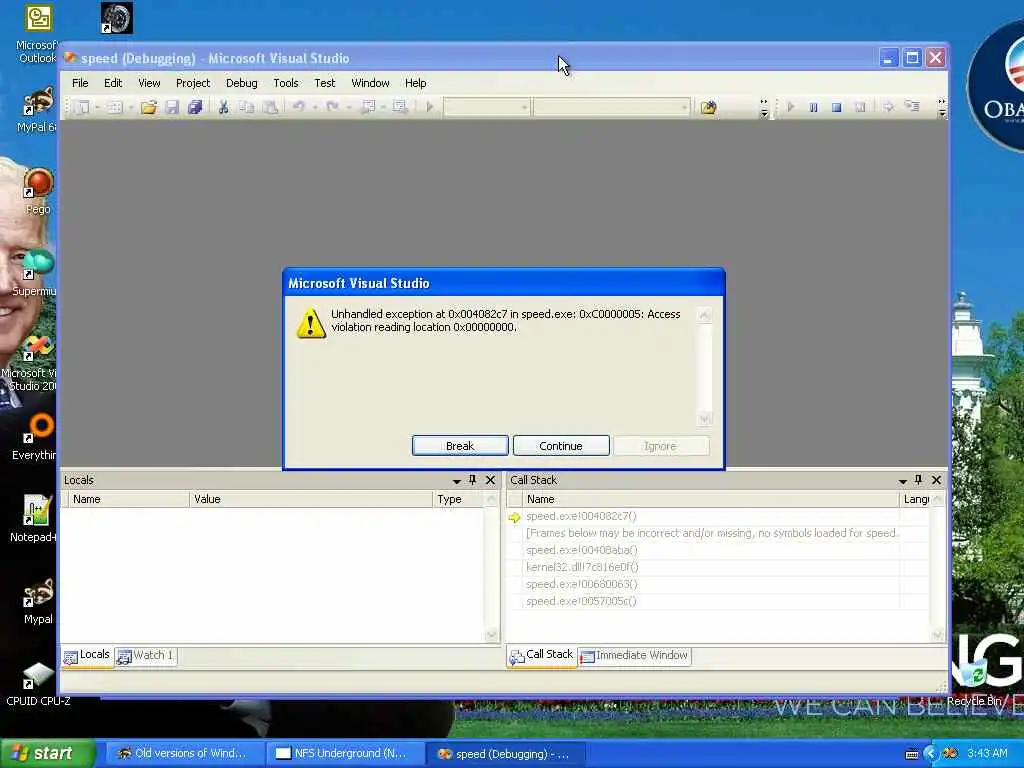Click the Show Next Statement arrow icon
The height and width of the screenshot is (768, 1024).
(x=888, y=107)
